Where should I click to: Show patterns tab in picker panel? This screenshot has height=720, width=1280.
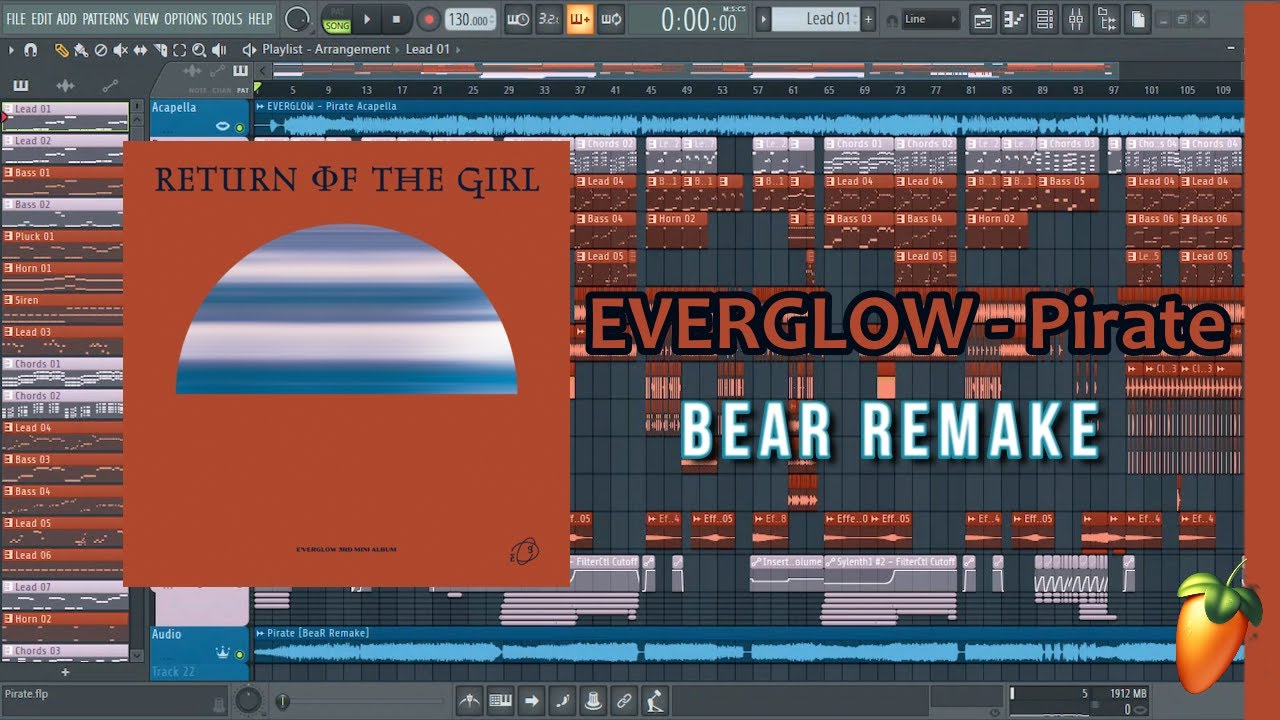click(21, 86)
